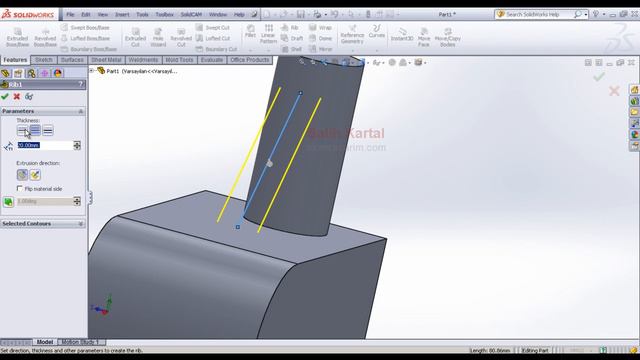
Task: Select Rib tool in ribbon
Action: coord(290,27)
